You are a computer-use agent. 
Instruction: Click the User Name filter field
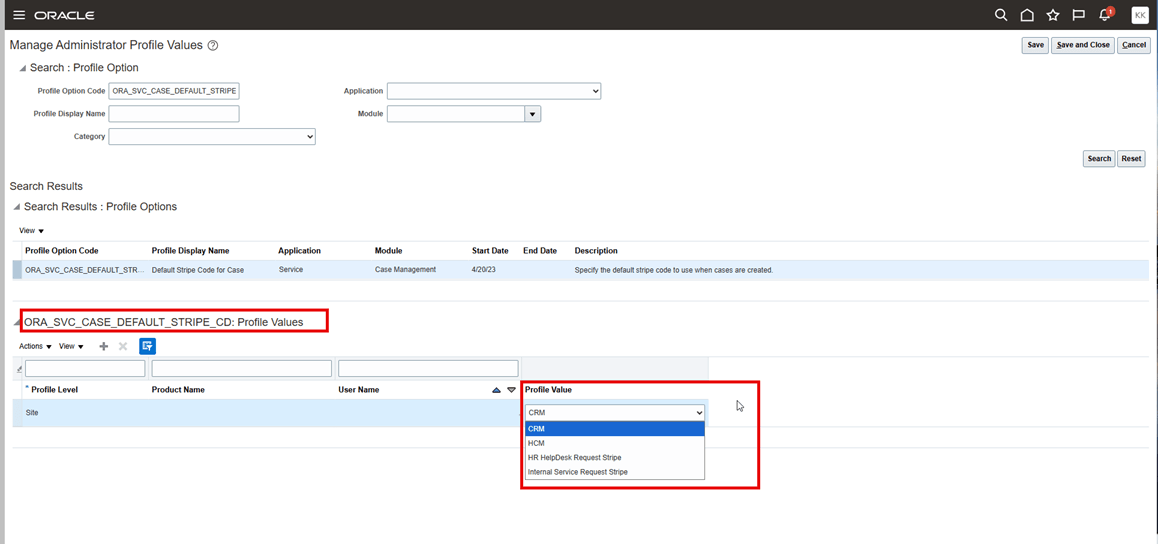coord(428,368)
